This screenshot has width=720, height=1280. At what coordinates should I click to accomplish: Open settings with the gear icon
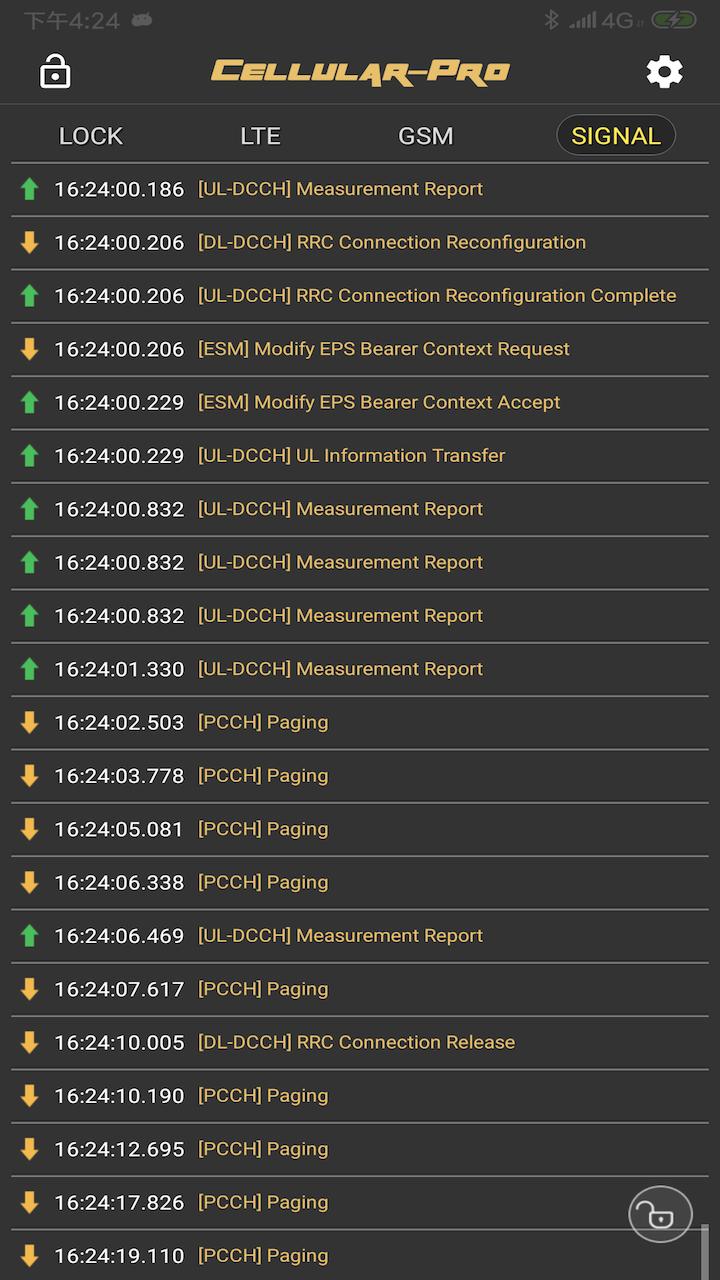coord(664,72)
